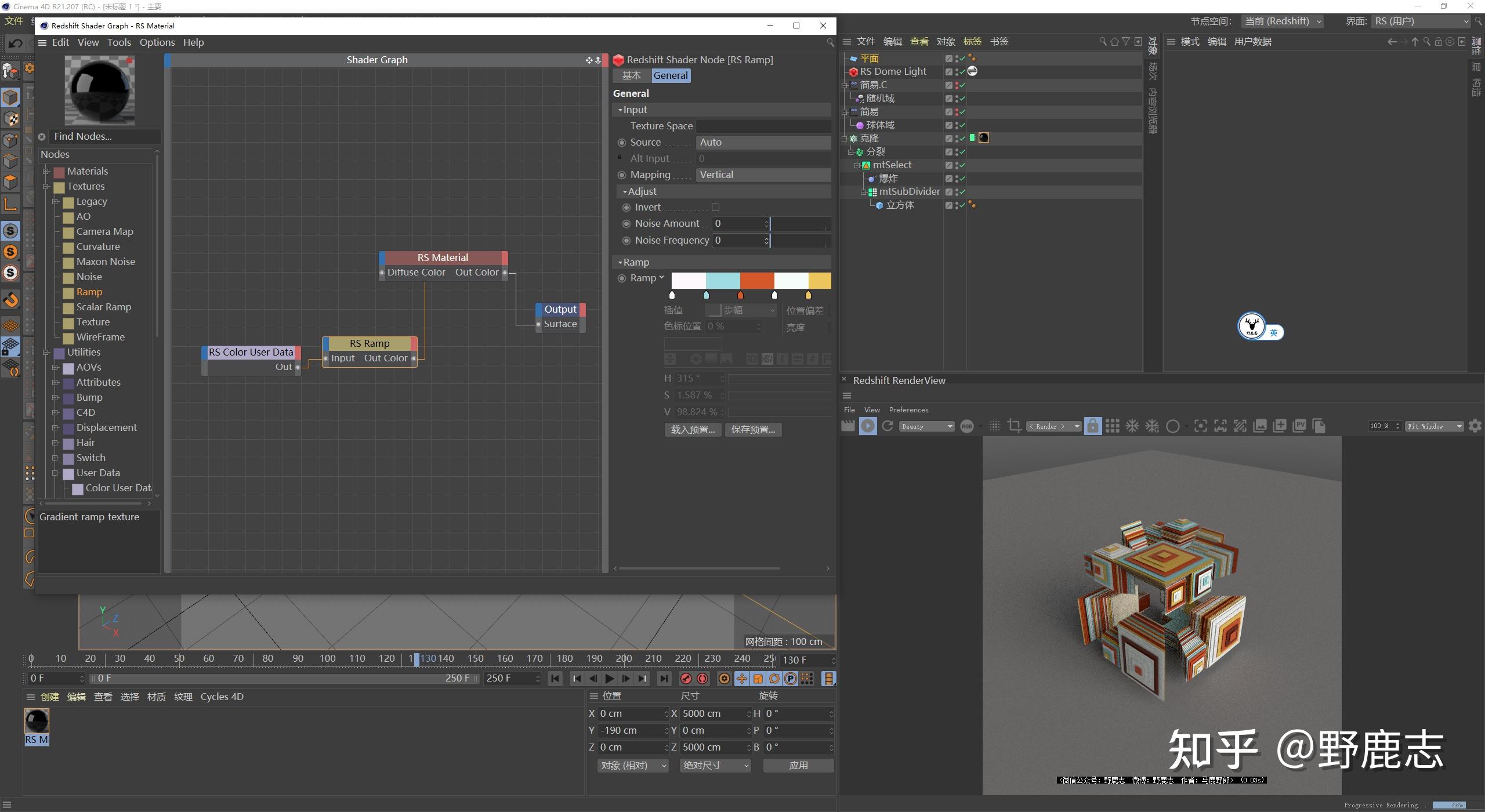Toggle visibility of 立方体 object

[x=958, y=204]
